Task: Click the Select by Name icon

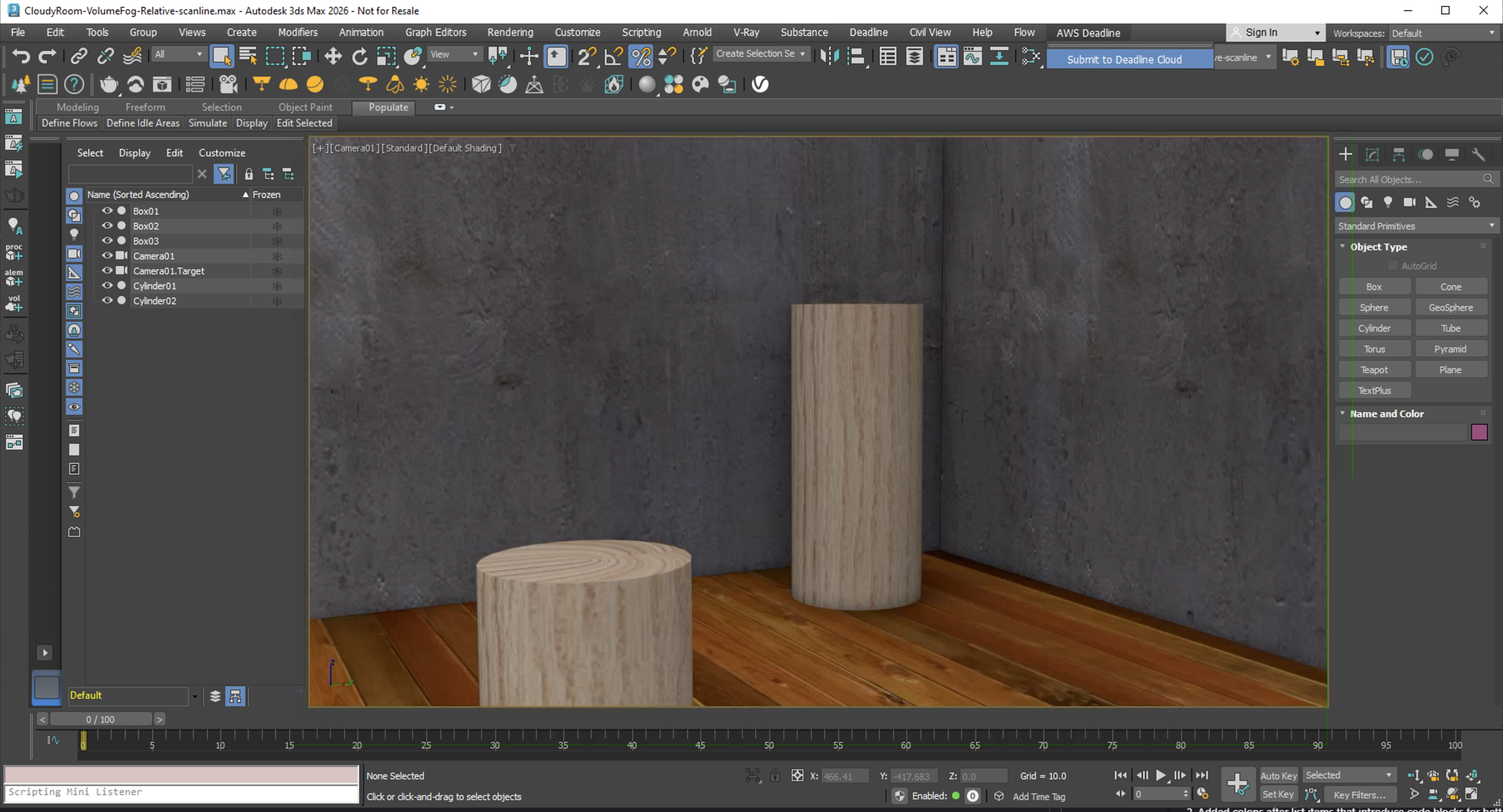Action: 248,55
